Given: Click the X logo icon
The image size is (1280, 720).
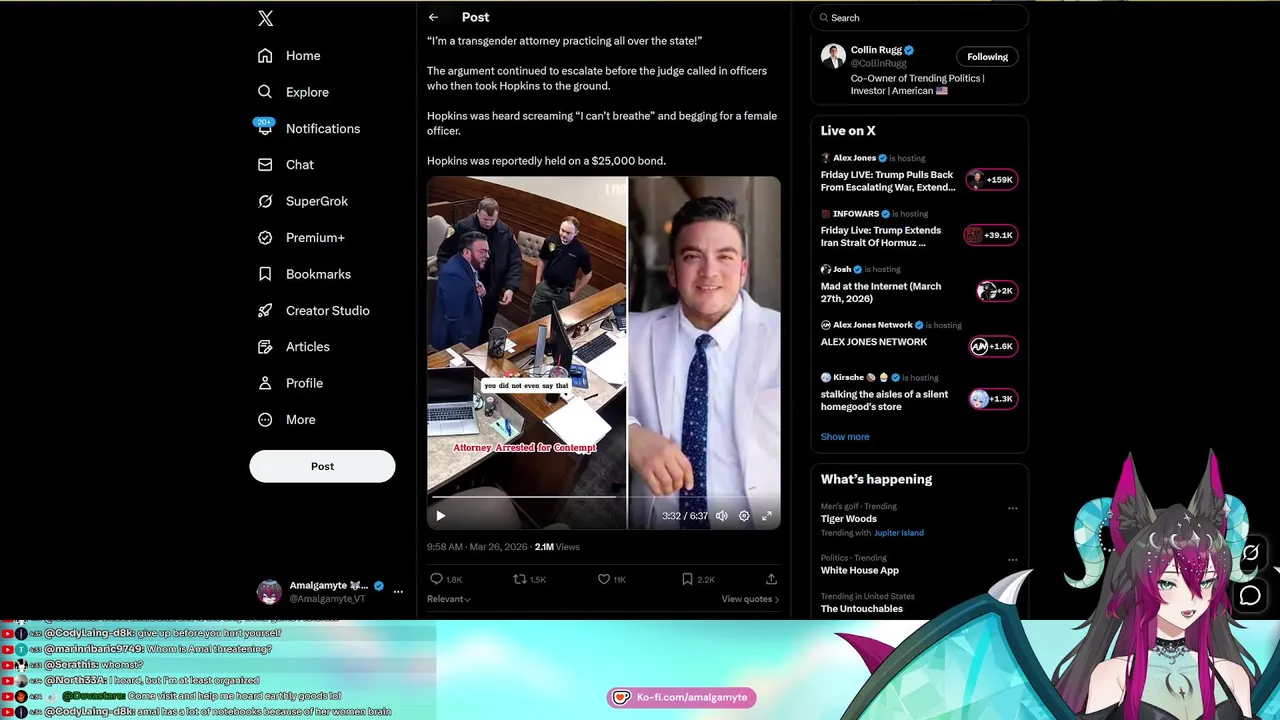Looking at the screenshot, I should (265, 18).
